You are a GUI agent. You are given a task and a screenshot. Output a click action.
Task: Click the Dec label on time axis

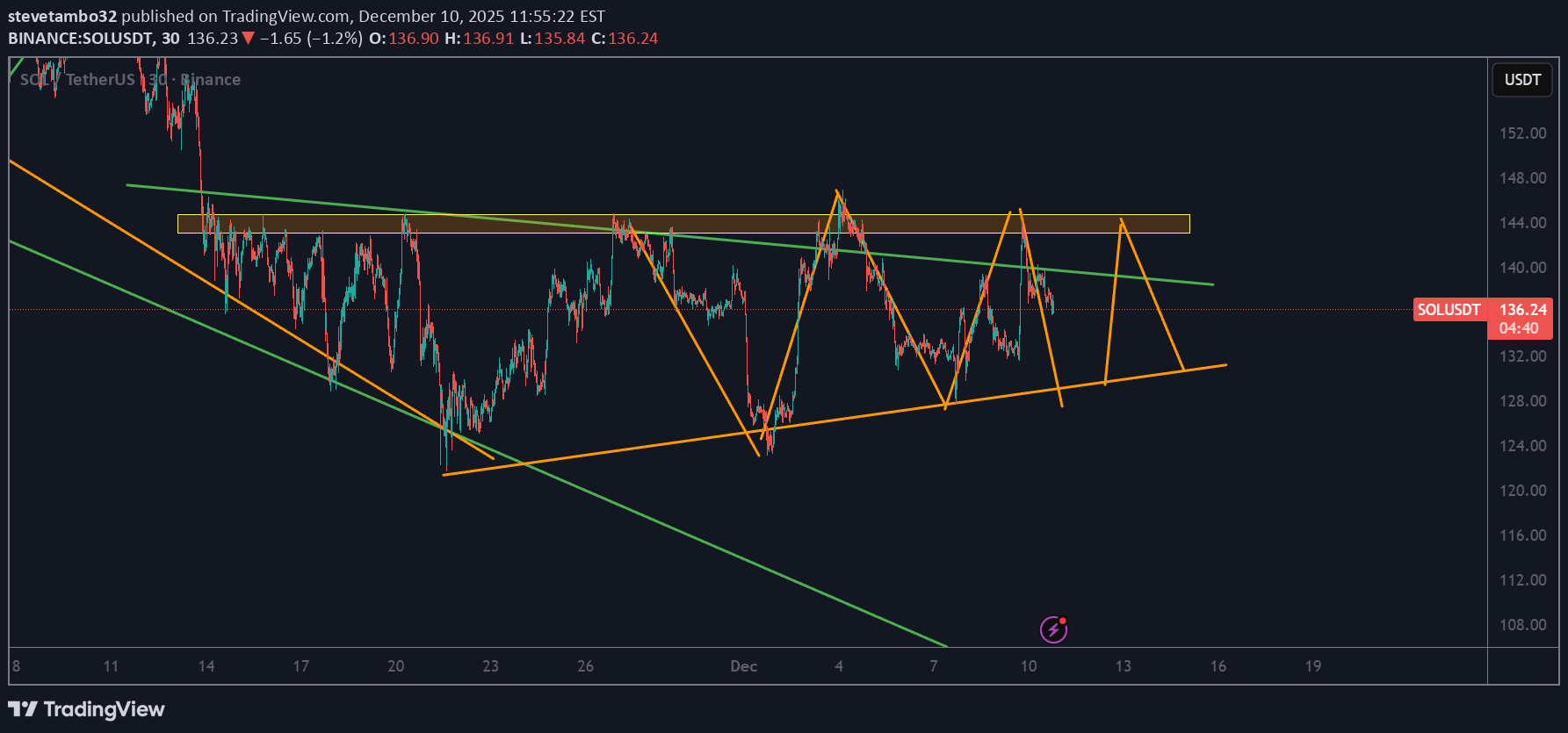click(743, 666)
